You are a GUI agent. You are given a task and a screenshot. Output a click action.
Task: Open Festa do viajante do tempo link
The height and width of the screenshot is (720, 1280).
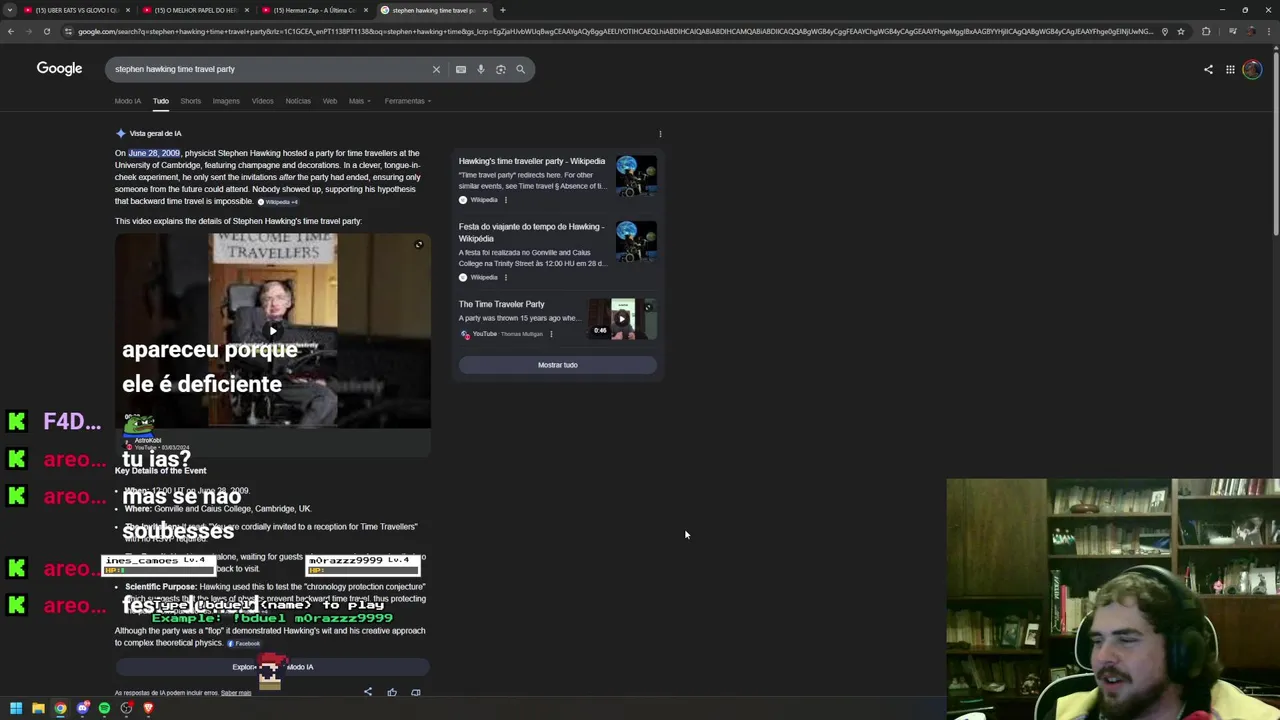[x=530, y=232]
